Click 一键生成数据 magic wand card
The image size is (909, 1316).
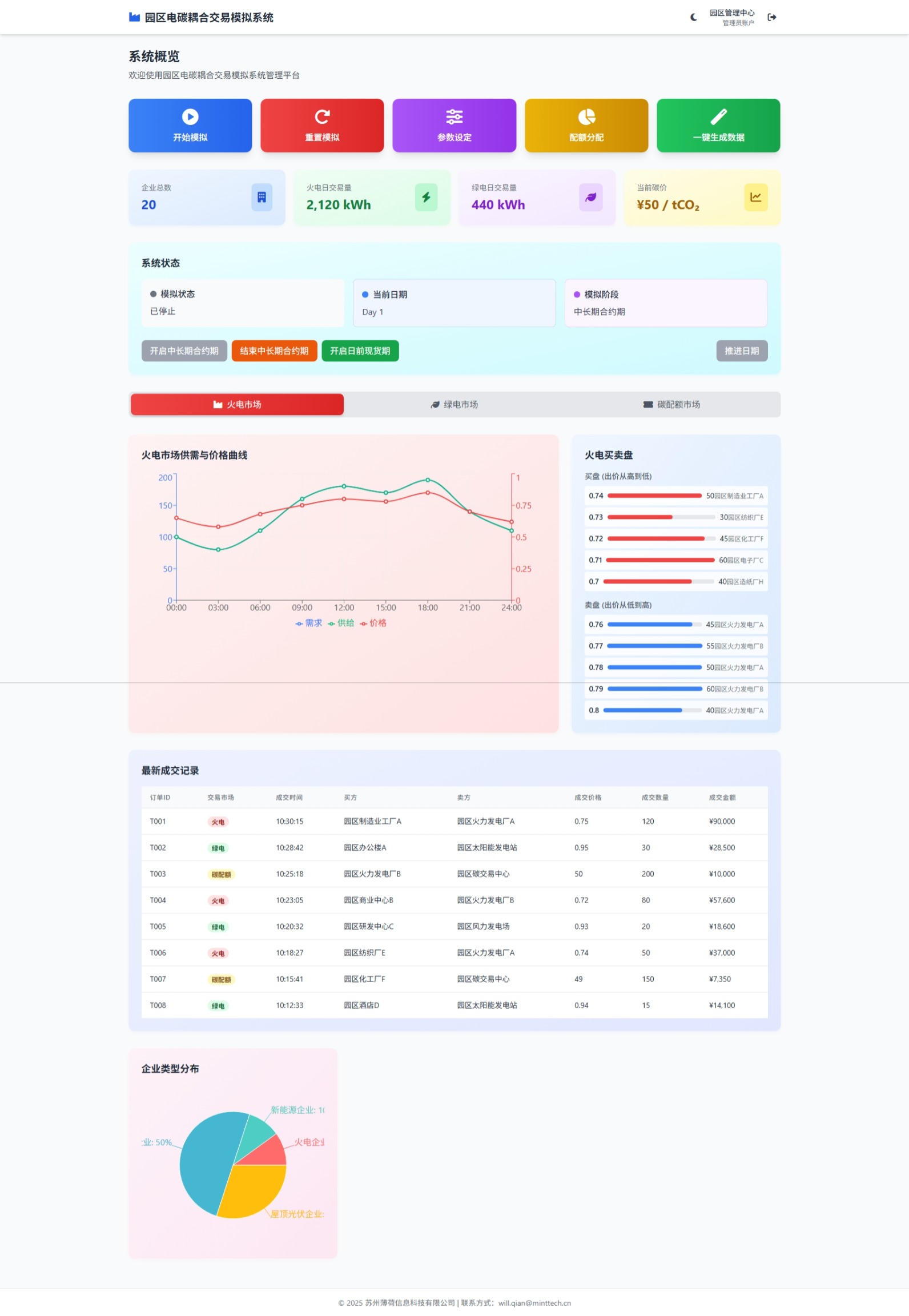(x=718, y=126)
